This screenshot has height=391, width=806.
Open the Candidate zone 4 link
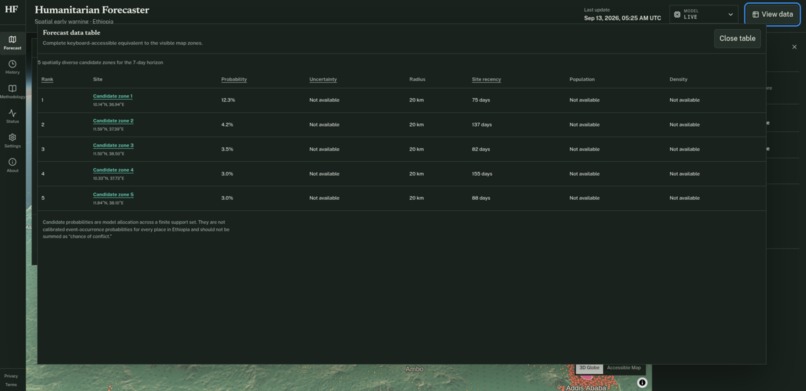click(x=113, y=170)
